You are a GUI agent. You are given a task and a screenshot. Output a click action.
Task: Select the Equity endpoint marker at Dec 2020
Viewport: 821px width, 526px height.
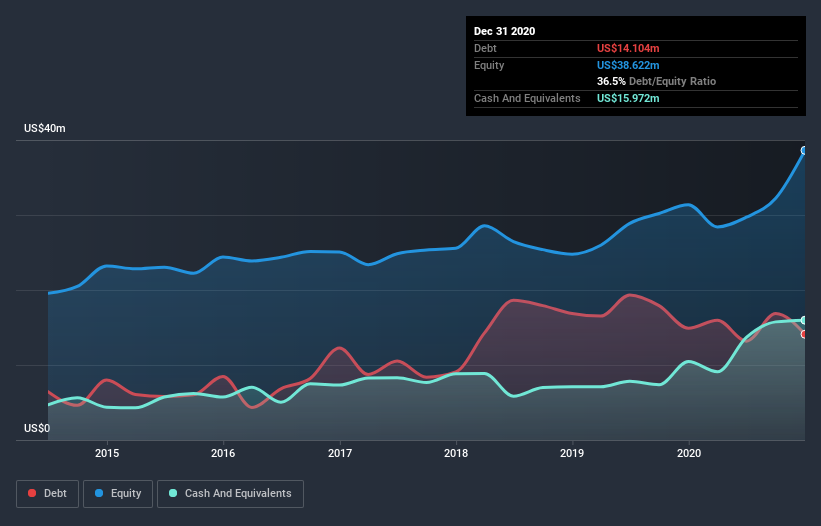tap(804, 151)
